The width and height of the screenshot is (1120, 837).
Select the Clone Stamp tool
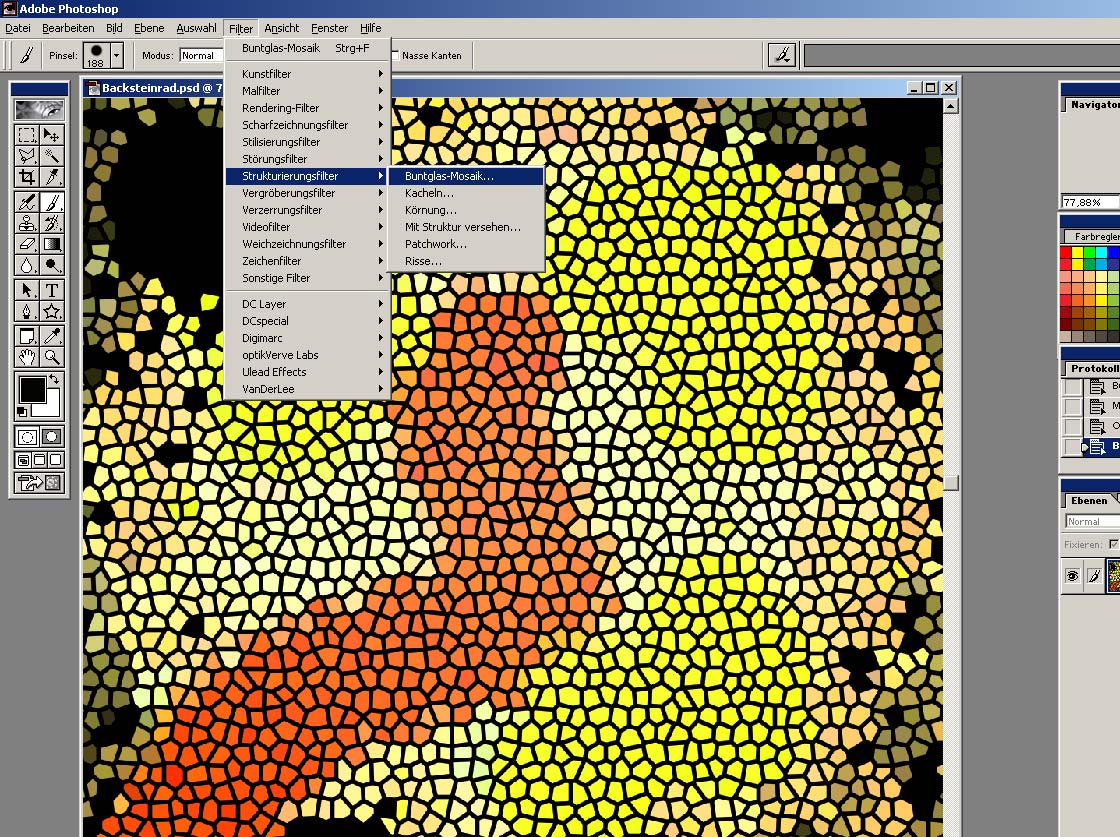[27, 223]
